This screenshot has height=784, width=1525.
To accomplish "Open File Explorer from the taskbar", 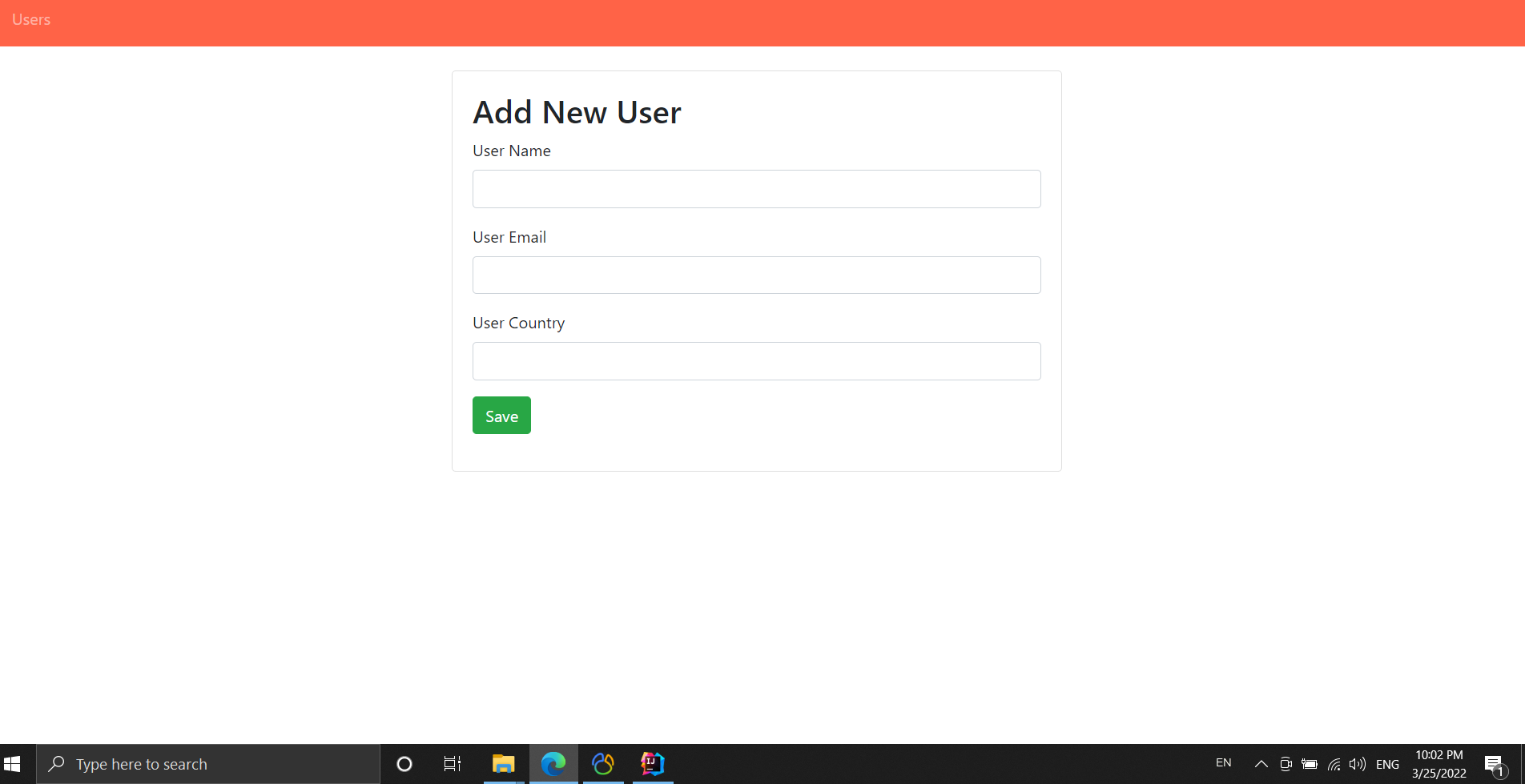I will (x=503, y=763).
